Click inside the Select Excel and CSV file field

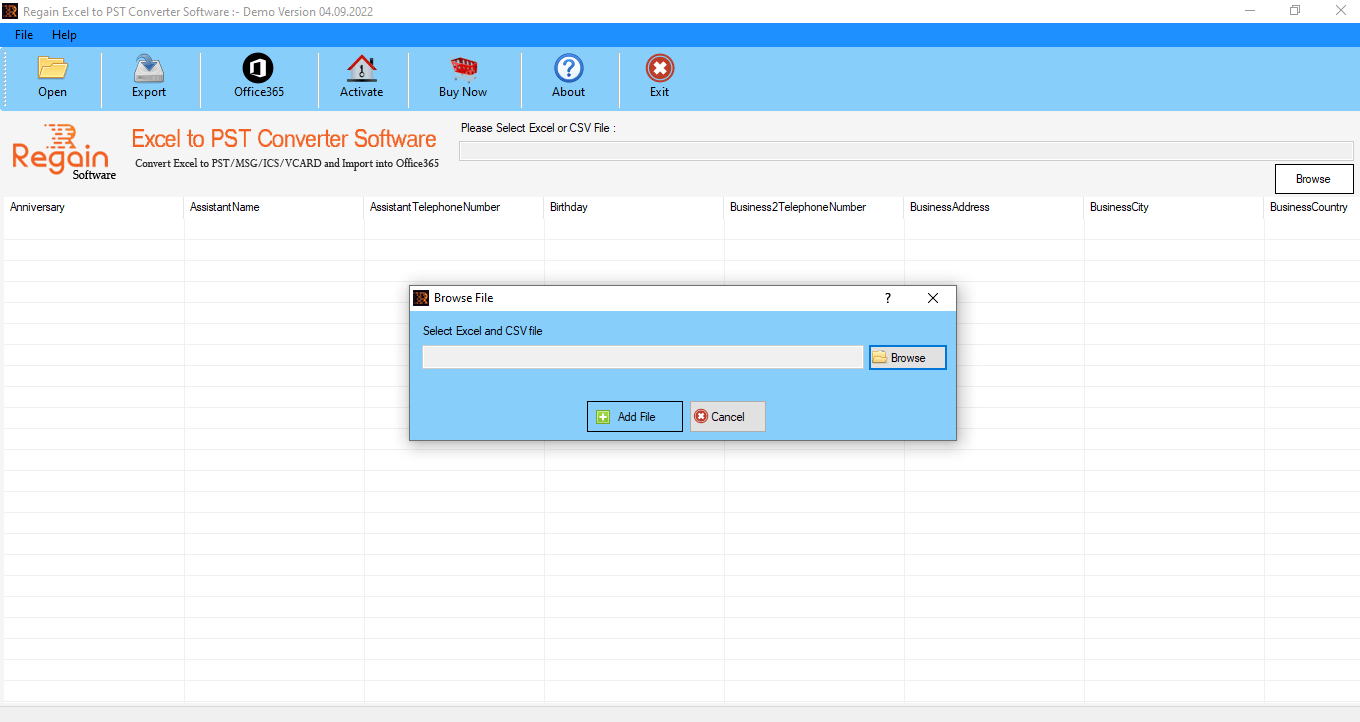[642, 356]
